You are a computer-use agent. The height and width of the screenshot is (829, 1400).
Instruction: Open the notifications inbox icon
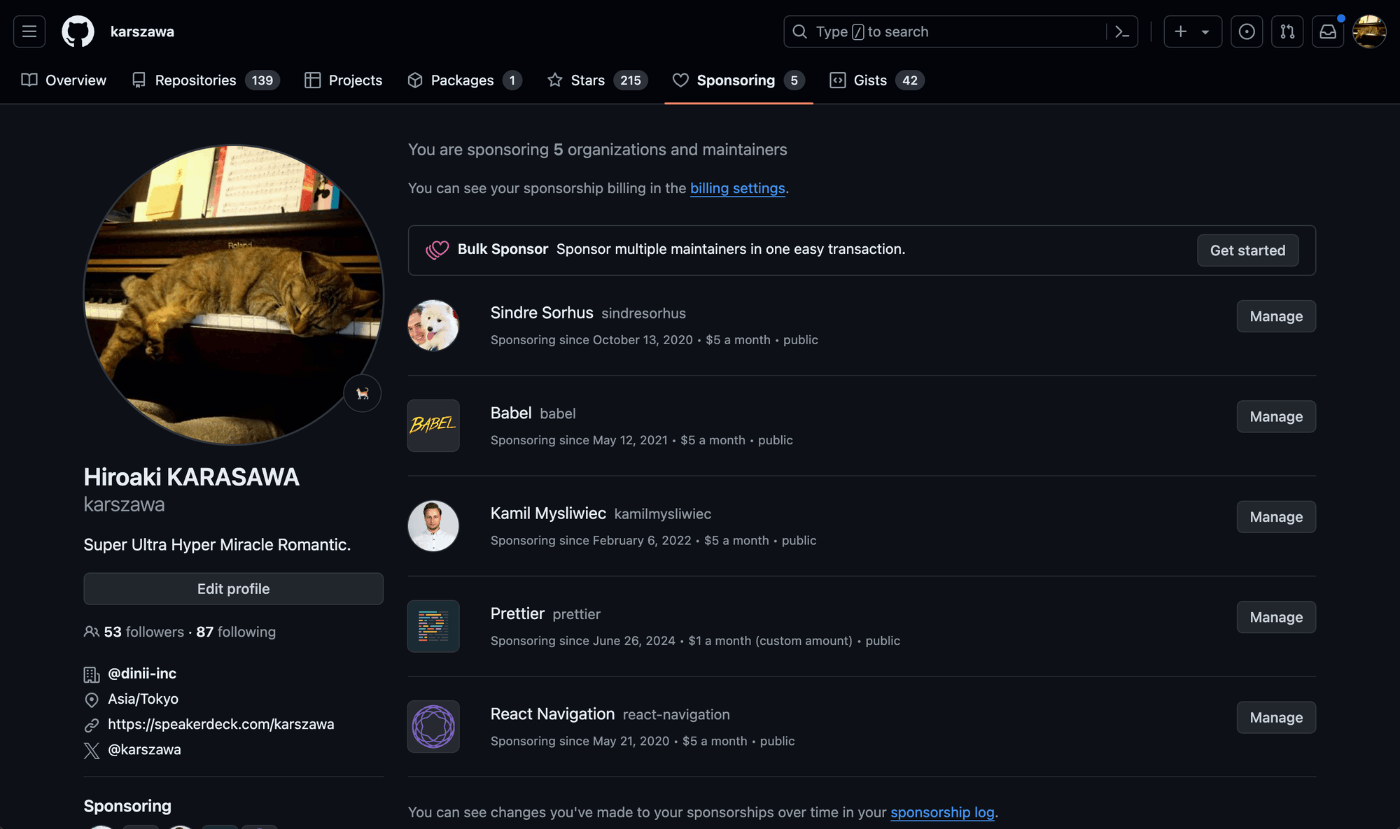click(x=1328, y=32)
